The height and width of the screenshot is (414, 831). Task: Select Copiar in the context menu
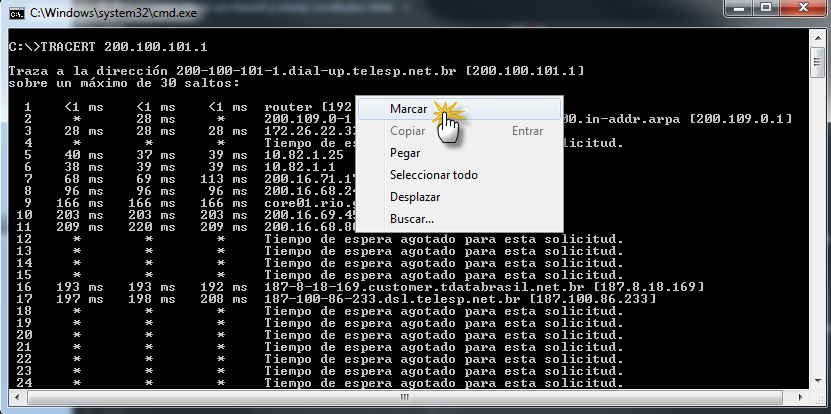[x=459, y=131]
